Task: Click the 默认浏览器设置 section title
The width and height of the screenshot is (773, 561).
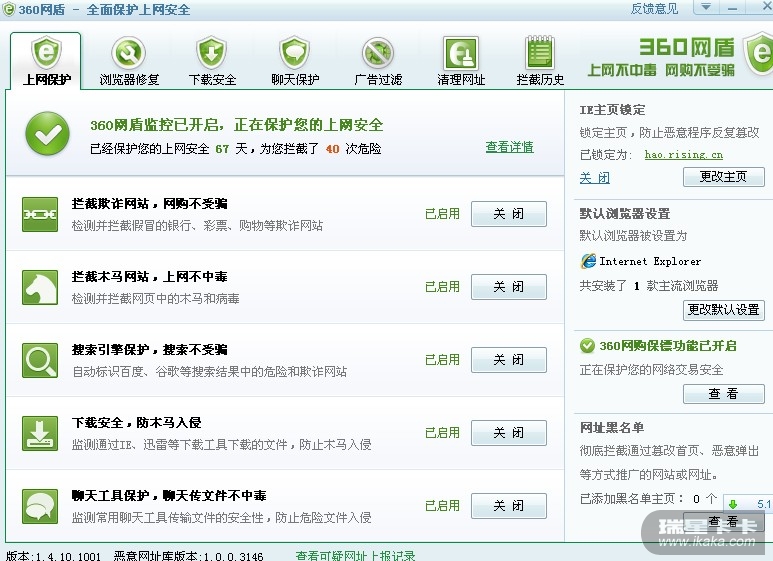Action: tap(625, 213)
